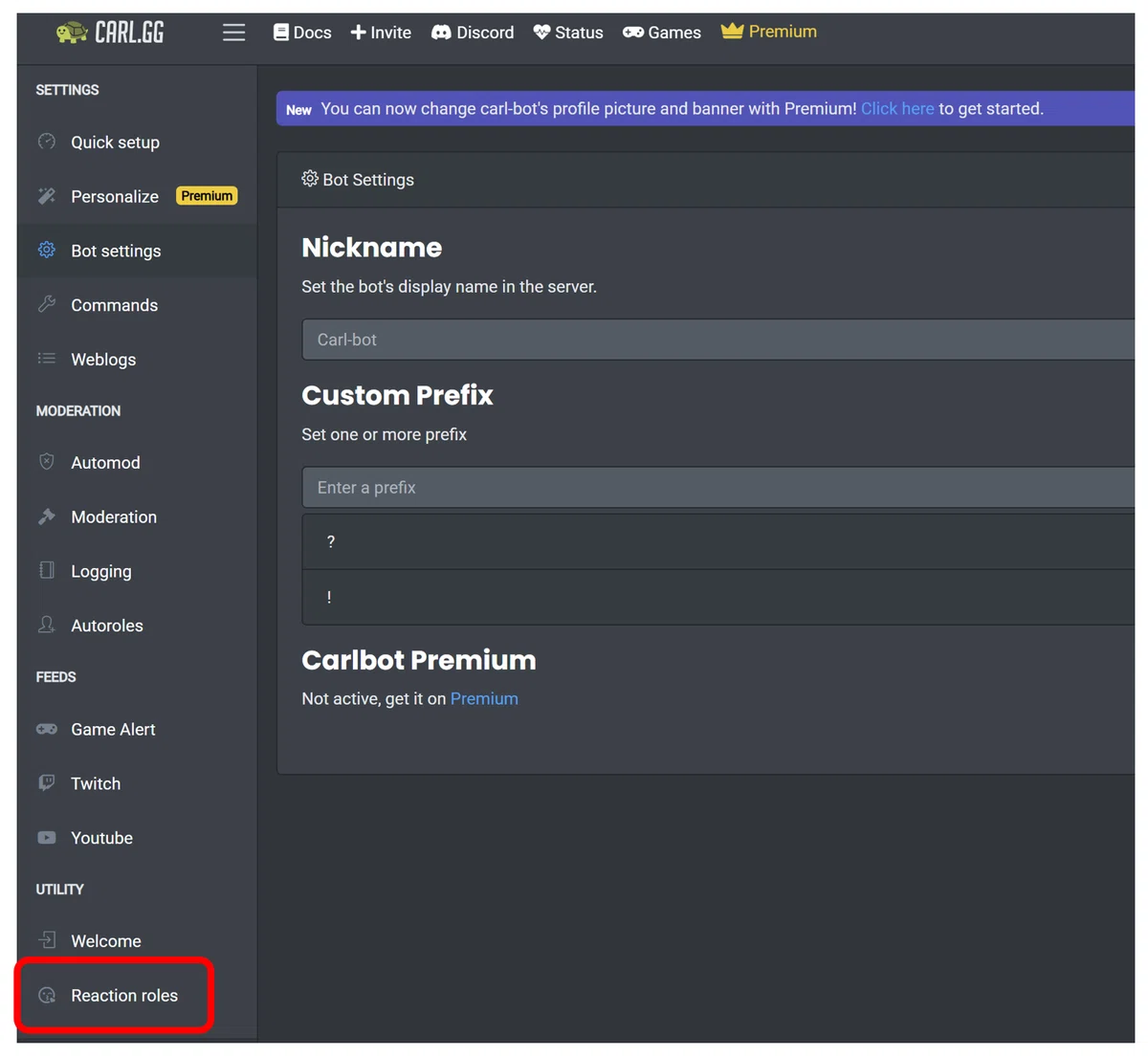Open Discord link in top navbar
The height and width of the screenshot is (1056, 1148).
[x=473, y=33]
